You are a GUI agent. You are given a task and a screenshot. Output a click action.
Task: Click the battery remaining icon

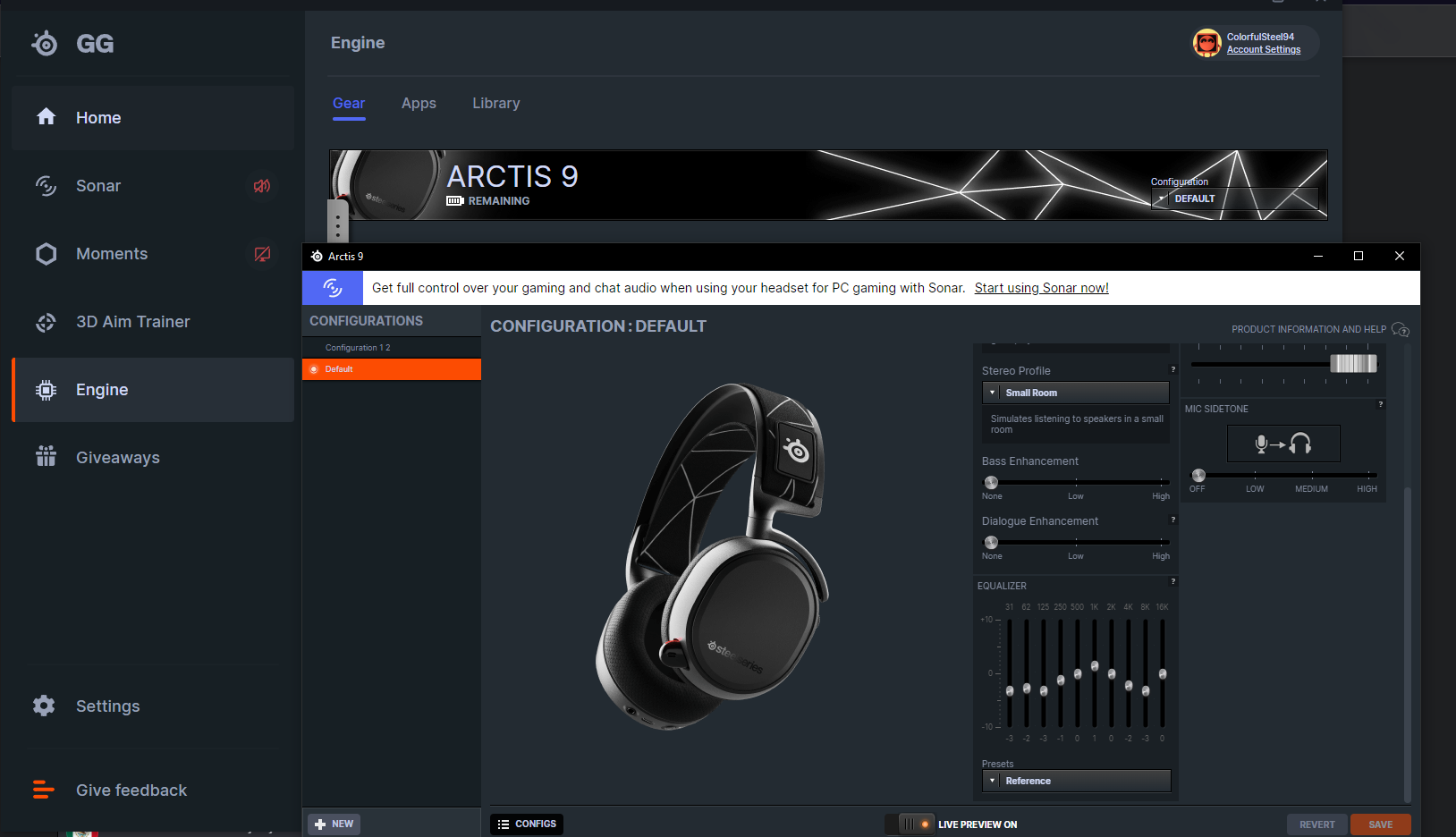click(x=454, y=201)
